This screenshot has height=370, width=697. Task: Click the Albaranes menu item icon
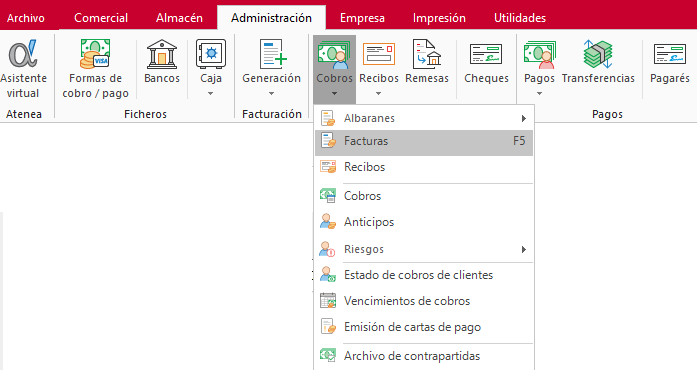(x=328, y=118)
